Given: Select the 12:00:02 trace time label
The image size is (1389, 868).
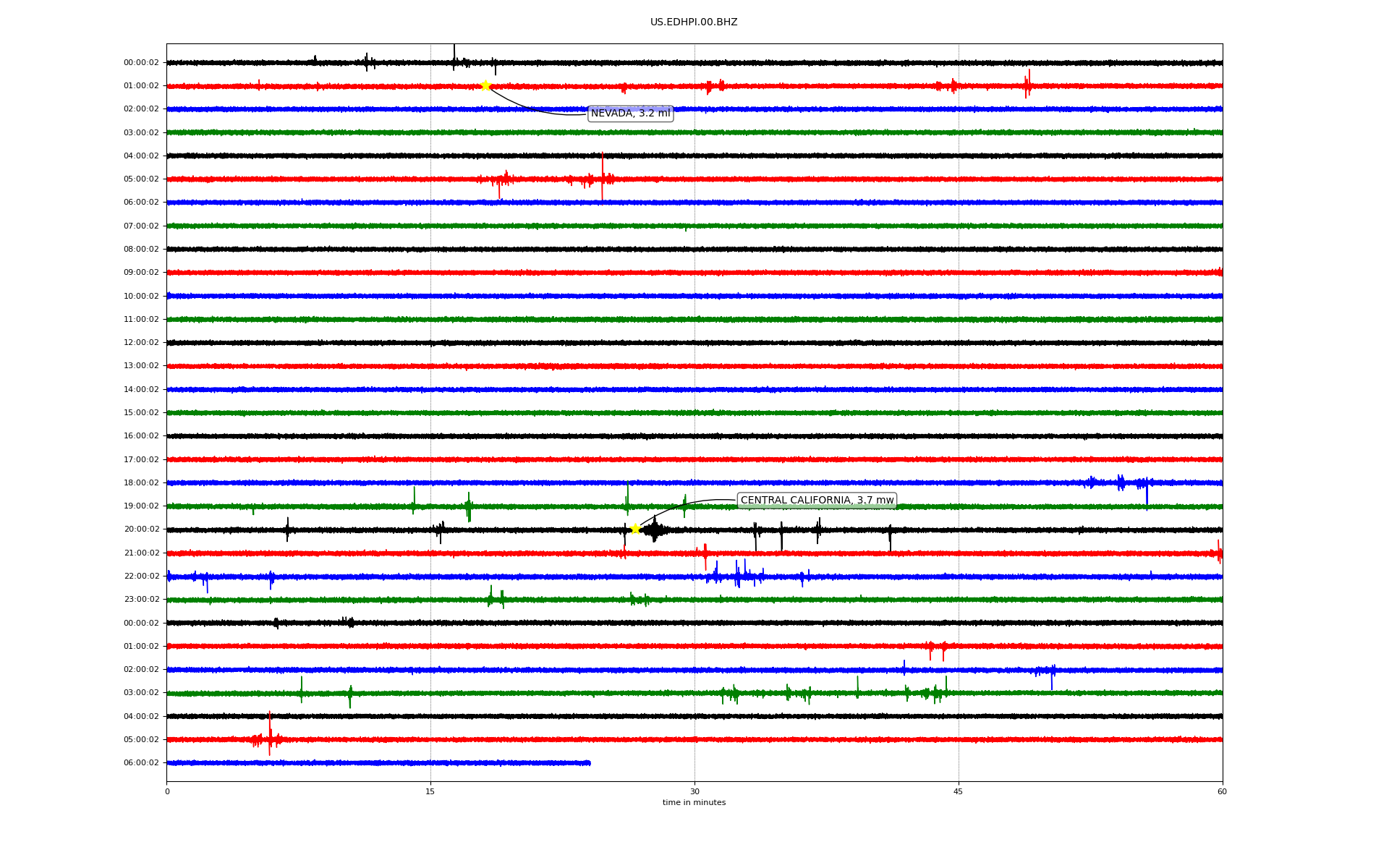Looking at the screenshot, I should point(141,343).
